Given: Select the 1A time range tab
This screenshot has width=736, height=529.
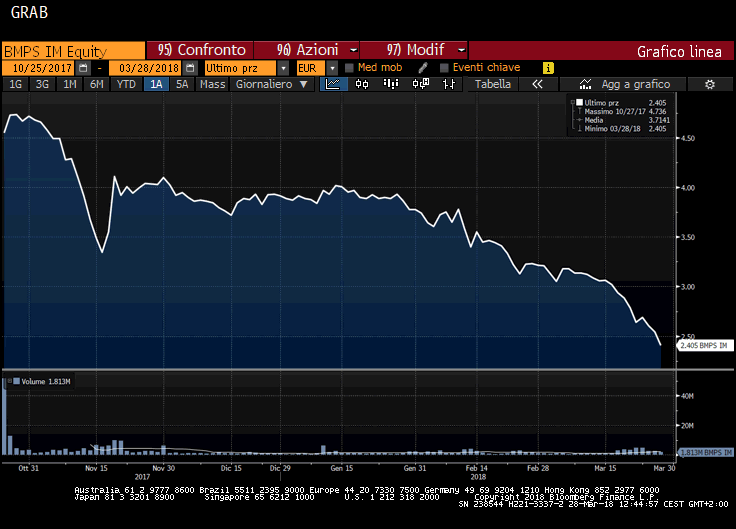Looking at the screenshot, I should tap(156, 84).
